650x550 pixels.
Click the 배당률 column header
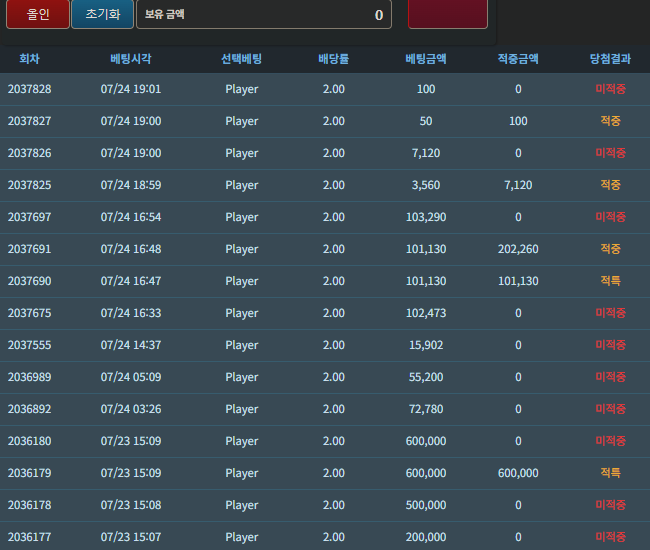pos(334,59)
